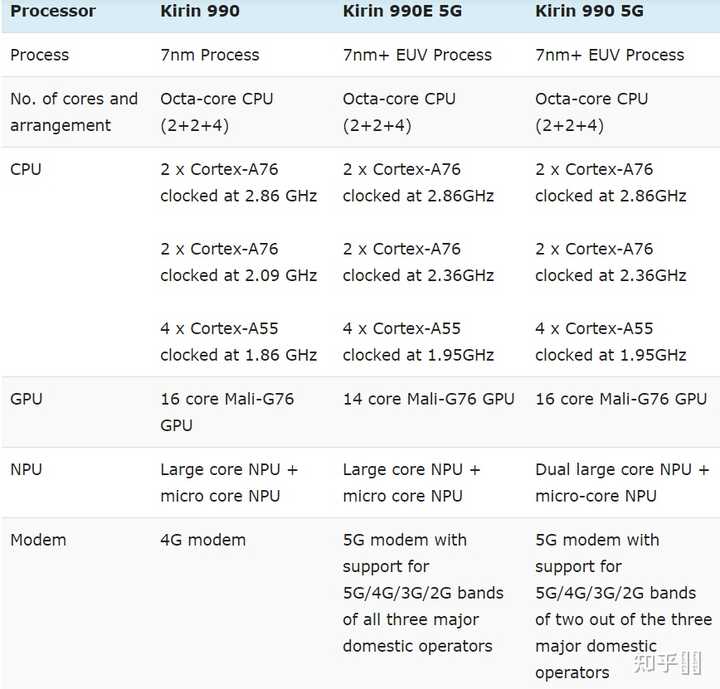Select 'clocked at 1.86 GHz' text
Screen dimensions: 720x689
click(238, 355)
